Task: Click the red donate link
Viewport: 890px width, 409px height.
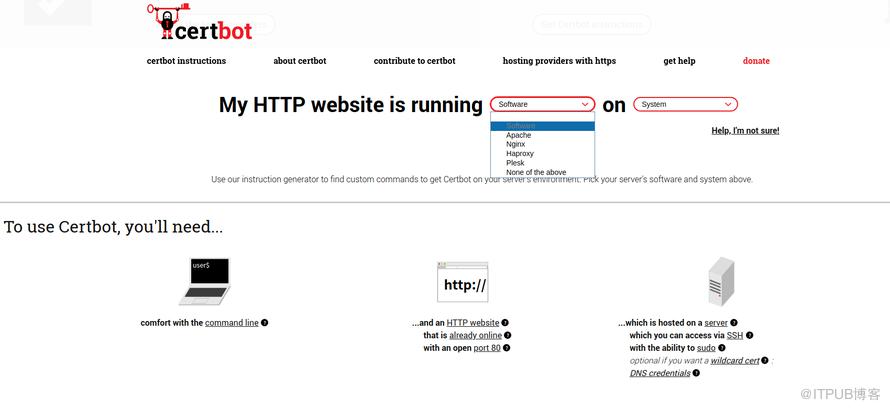Action: 756,61
